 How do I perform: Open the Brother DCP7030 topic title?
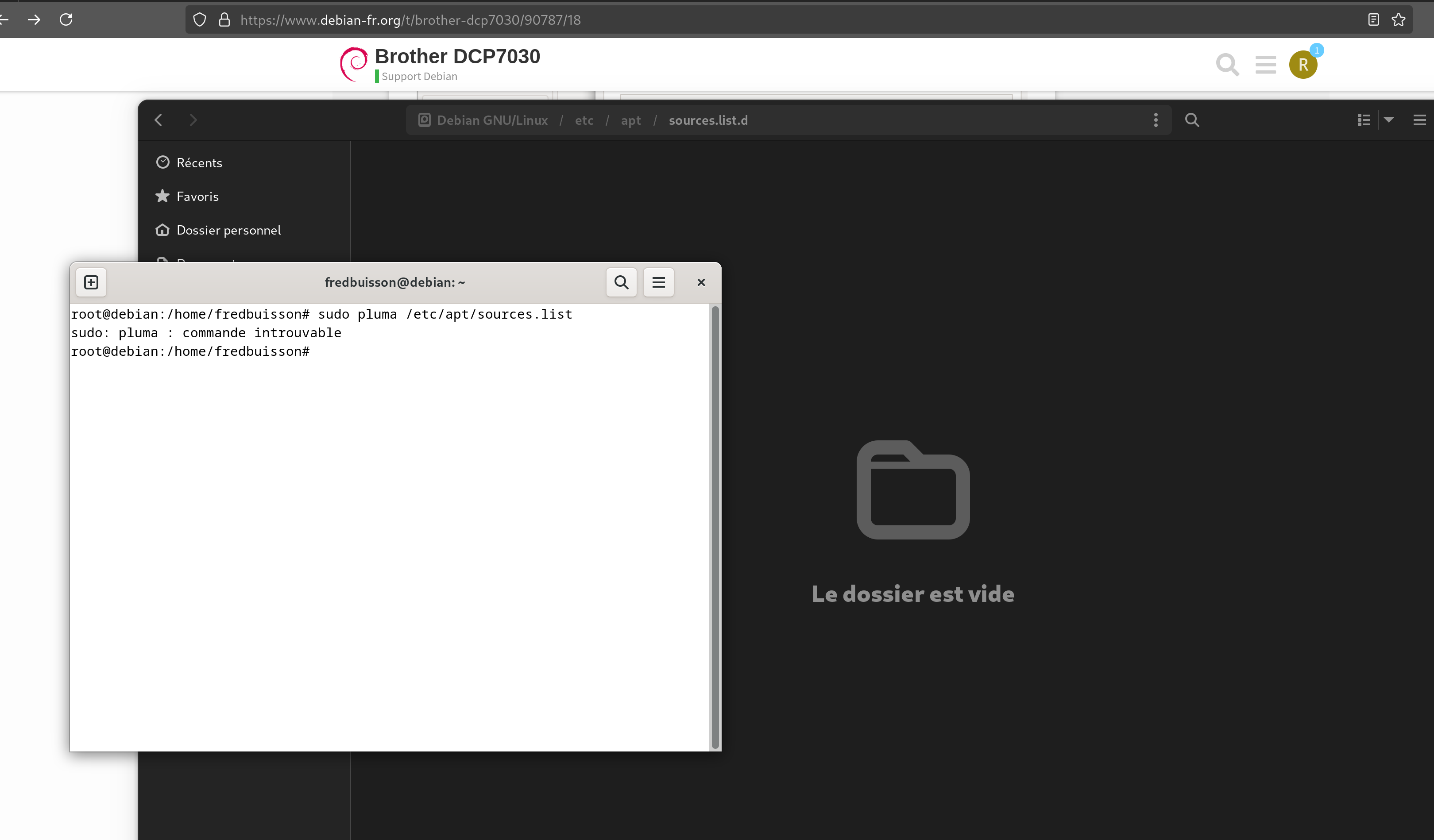tap(457, 56)
